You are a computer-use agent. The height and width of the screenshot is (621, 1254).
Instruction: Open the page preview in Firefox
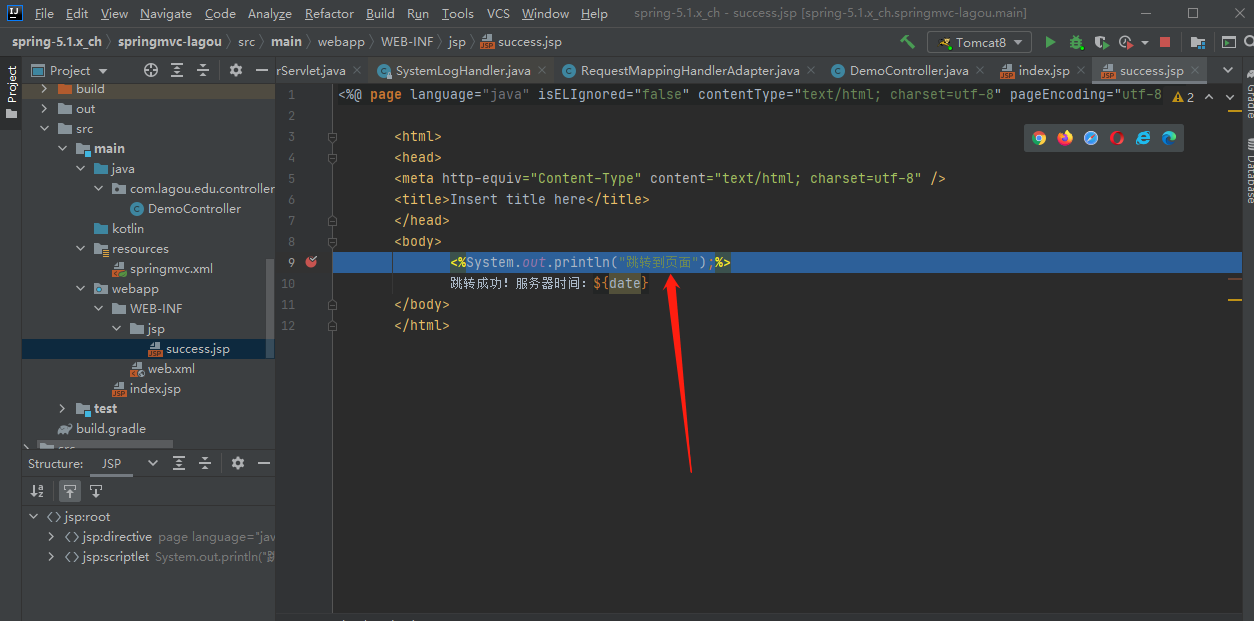pos(1064,137)
